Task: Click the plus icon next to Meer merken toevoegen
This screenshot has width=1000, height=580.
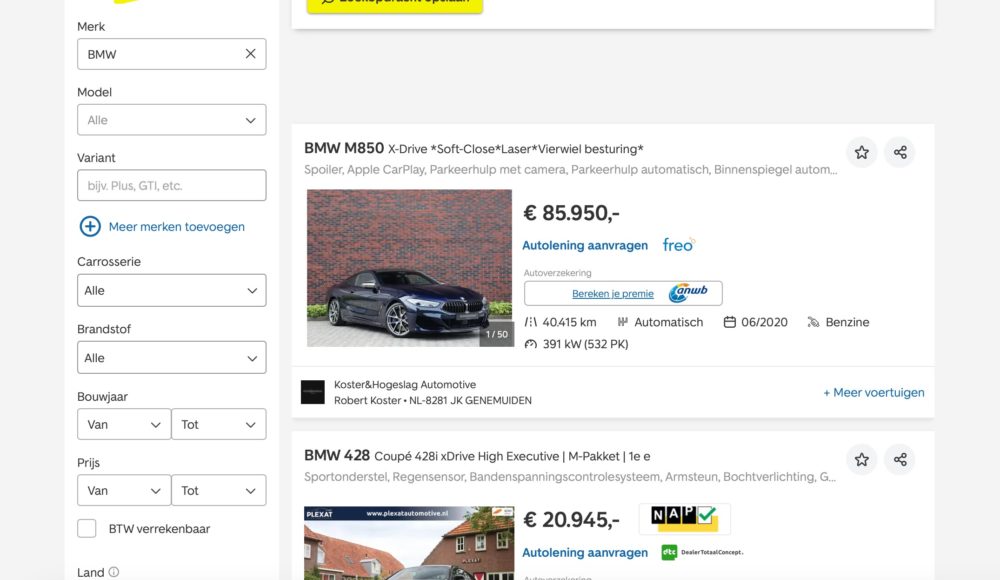Action: [89, 226]
